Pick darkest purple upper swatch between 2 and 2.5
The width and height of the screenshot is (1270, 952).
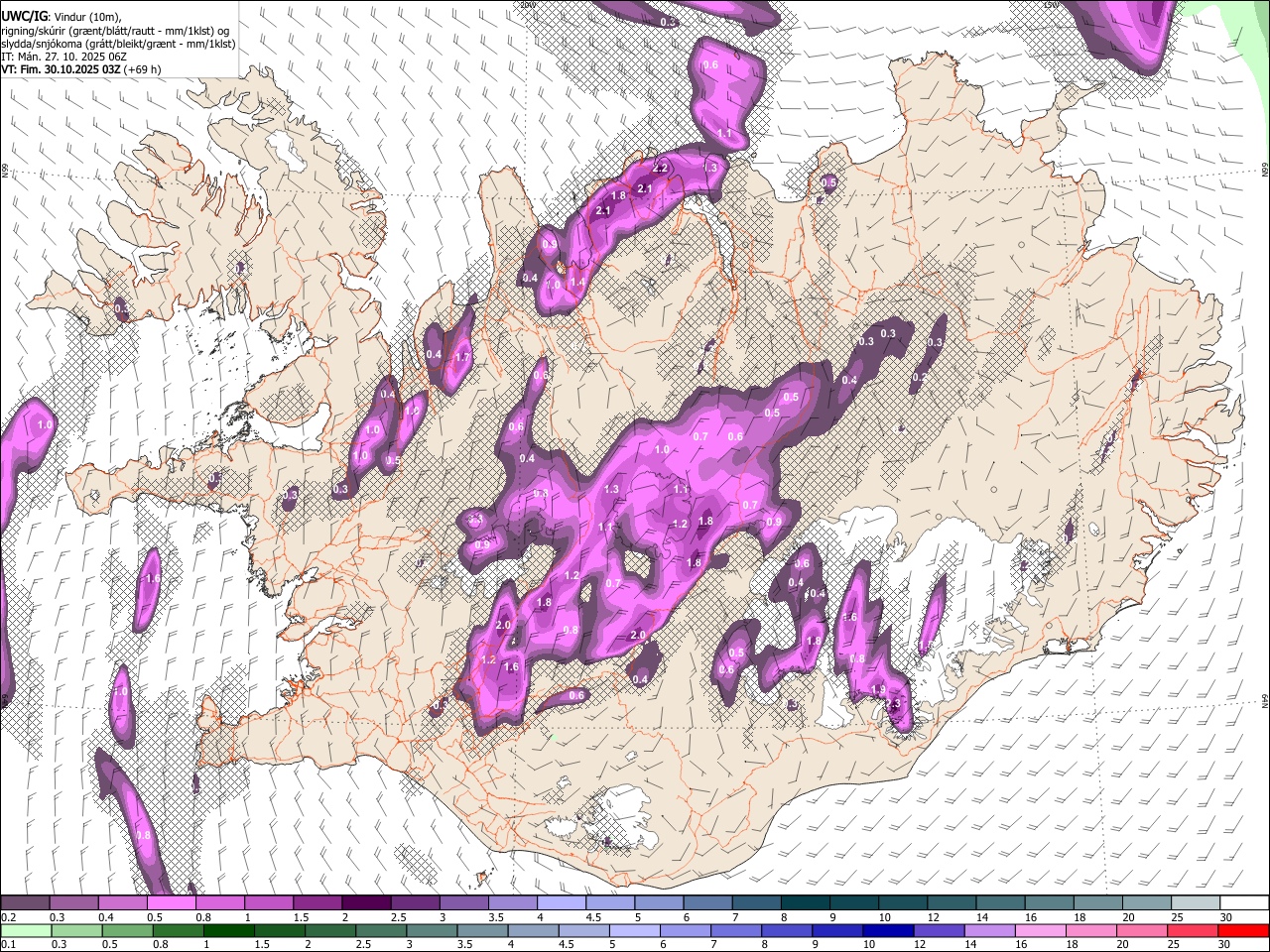366,903
